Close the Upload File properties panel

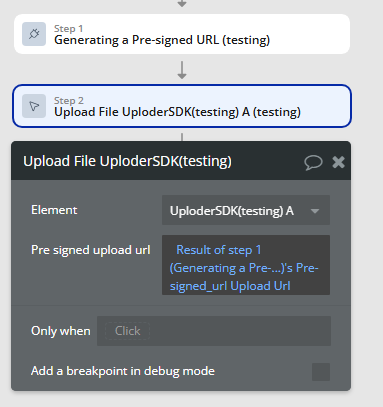pyautogui.click(x=338, y=162)
